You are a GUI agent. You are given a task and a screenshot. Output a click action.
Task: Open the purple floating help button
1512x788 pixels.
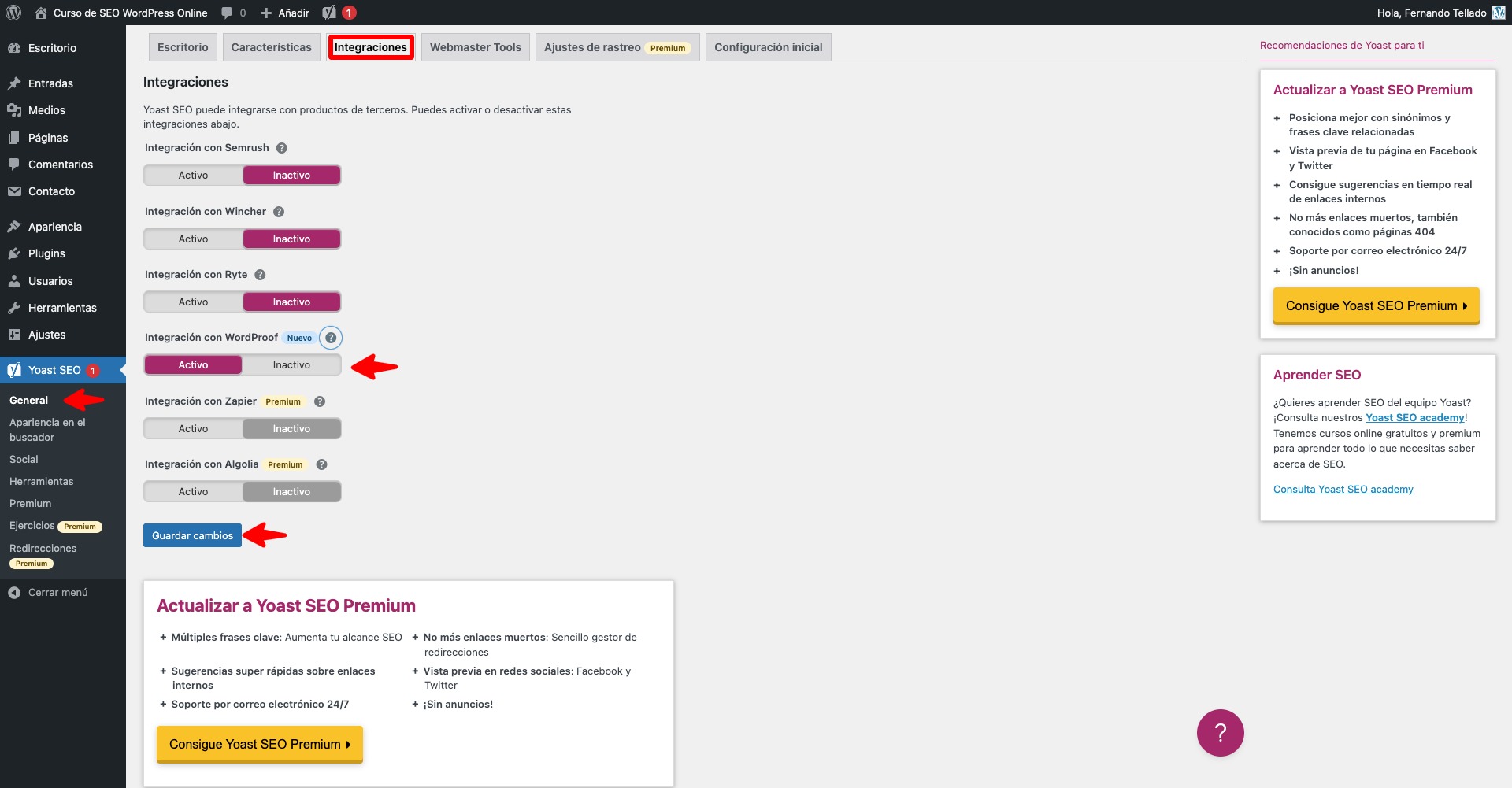point(1220,733)
